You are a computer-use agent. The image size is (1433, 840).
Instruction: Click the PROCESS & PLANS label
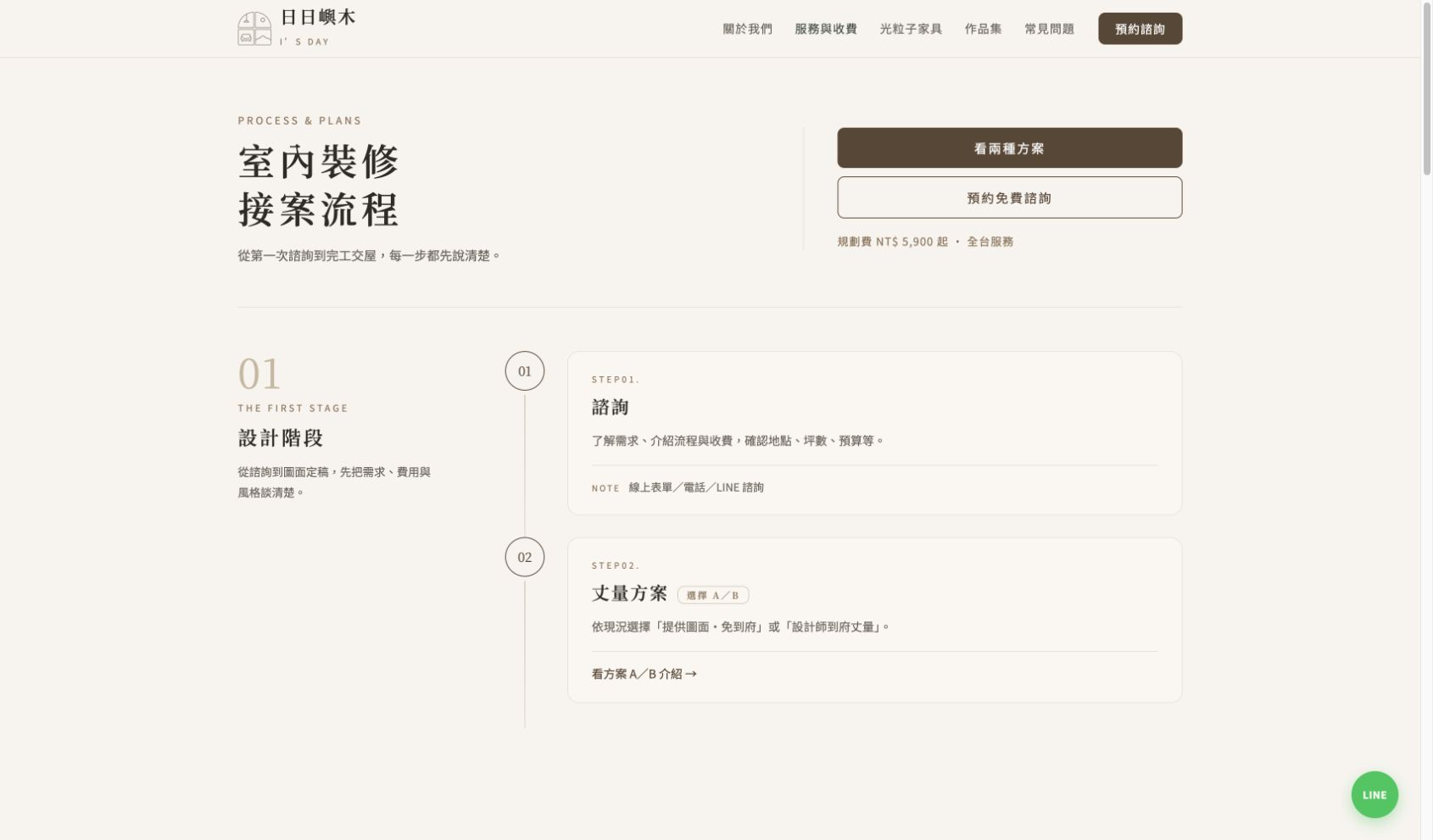(299, 120)
